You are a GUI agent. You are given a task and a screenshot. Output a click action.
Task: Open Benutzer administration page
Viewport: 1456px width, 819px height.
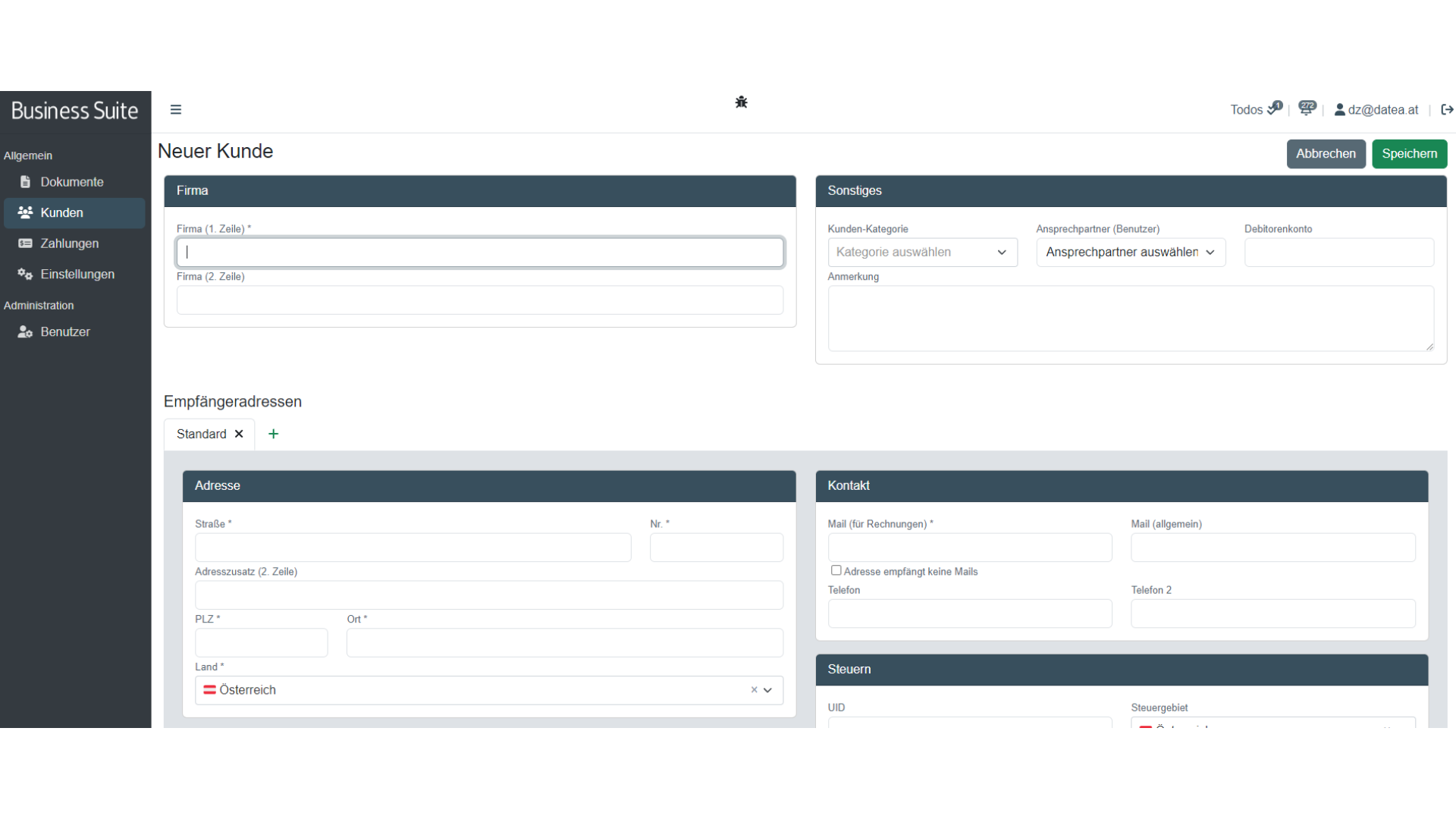pos(65,331)
